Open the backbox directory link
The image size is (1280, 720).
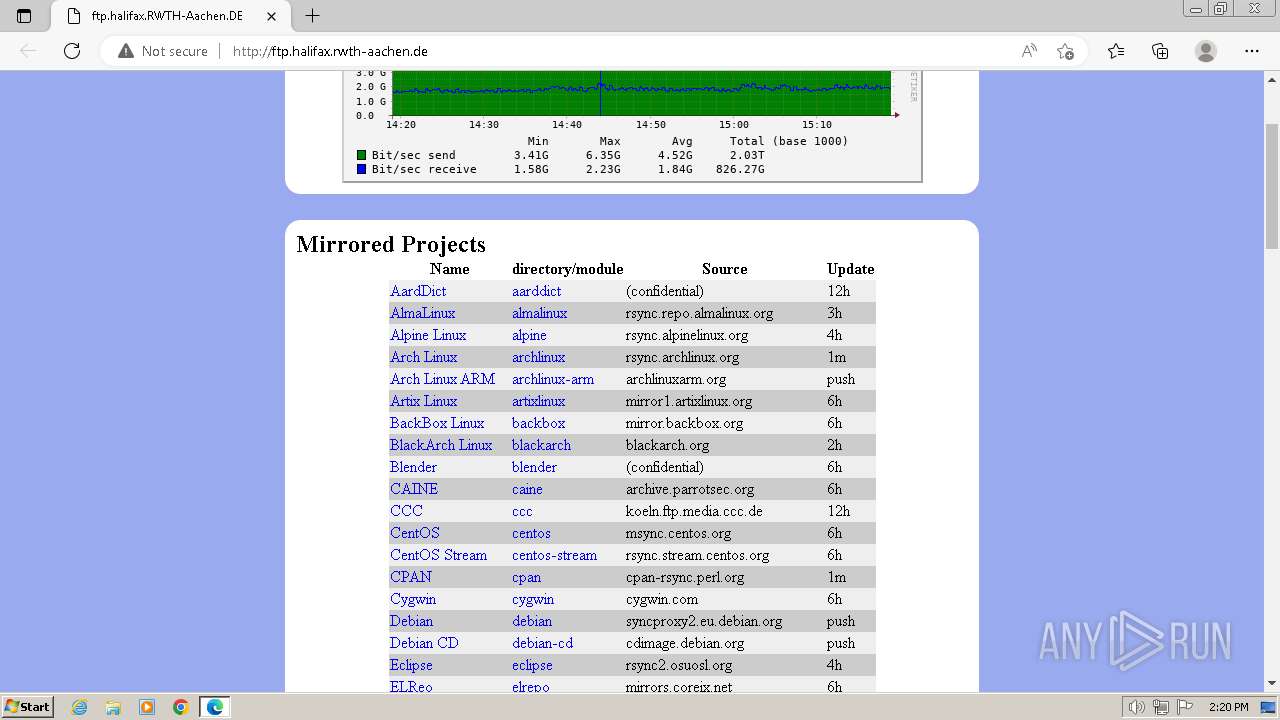tap(538, 423)
